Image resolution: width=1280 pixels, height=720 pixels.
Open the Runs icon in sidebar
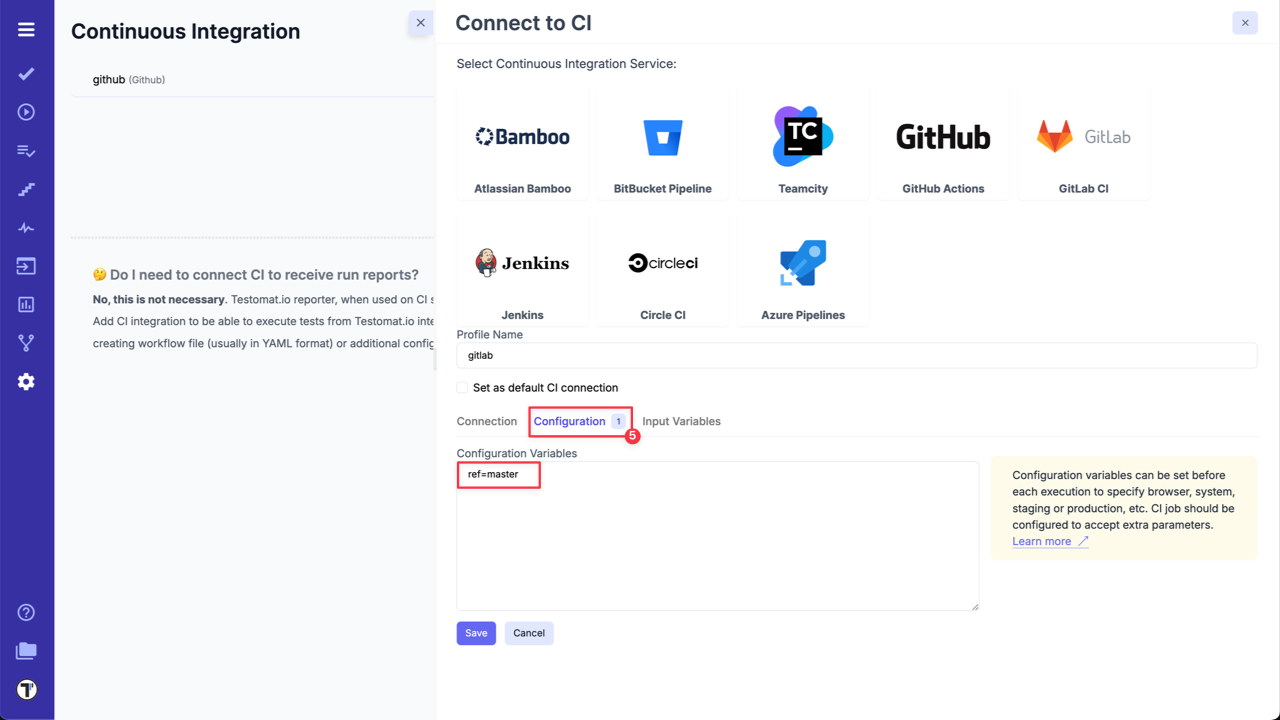point(26,111)
